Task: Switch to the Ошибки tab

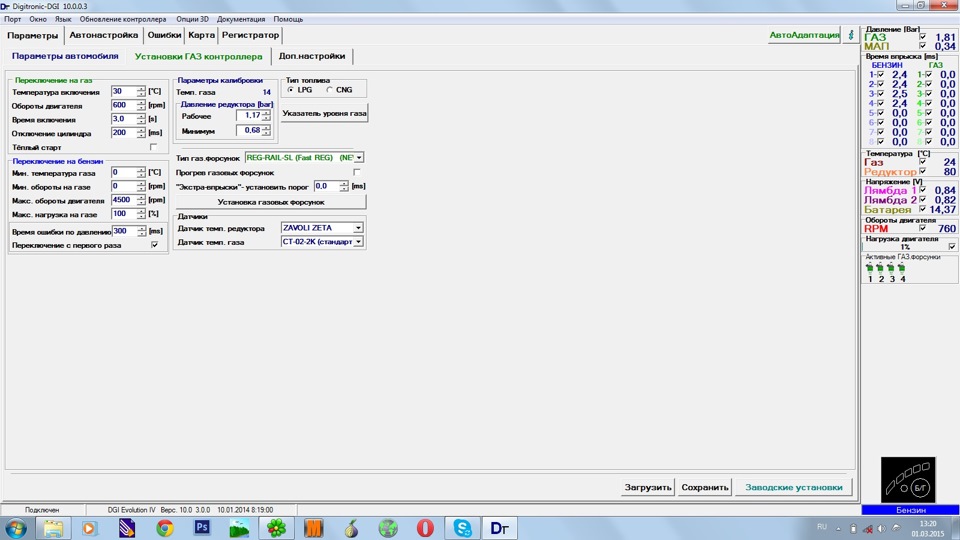Action: point(164,35)
